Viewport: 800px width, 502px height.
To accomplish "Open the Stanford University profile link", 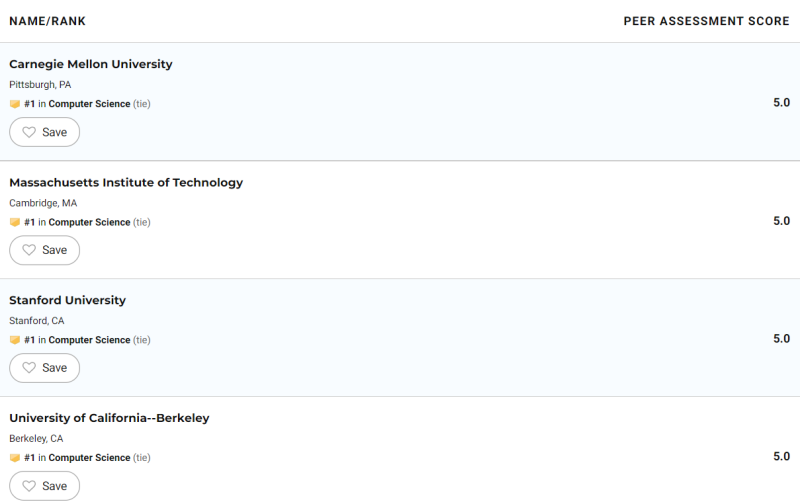I will pyautogui.click(x=67, y=300).
